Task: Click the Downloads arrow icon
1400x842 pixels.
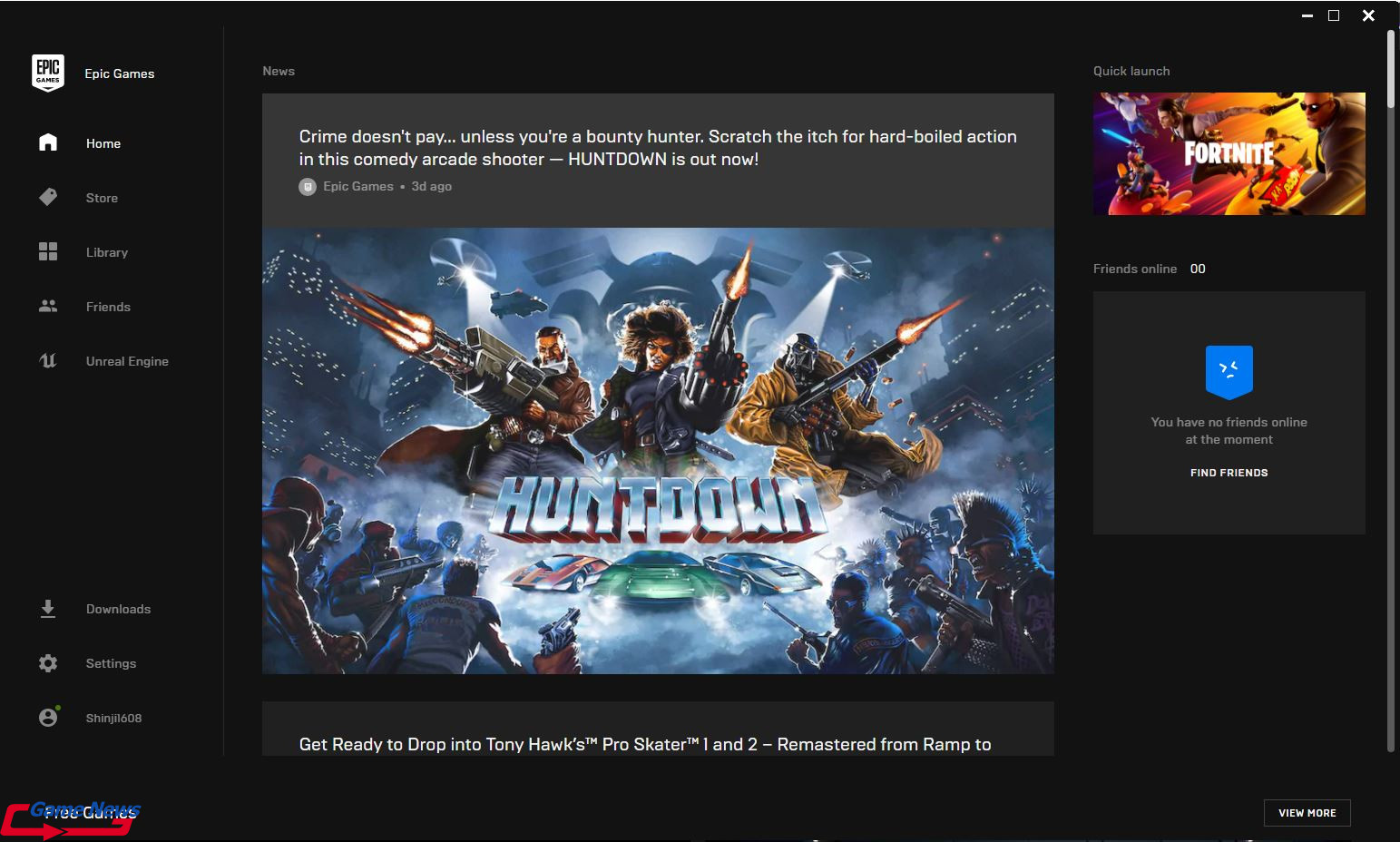Action: tap(48, 609)
